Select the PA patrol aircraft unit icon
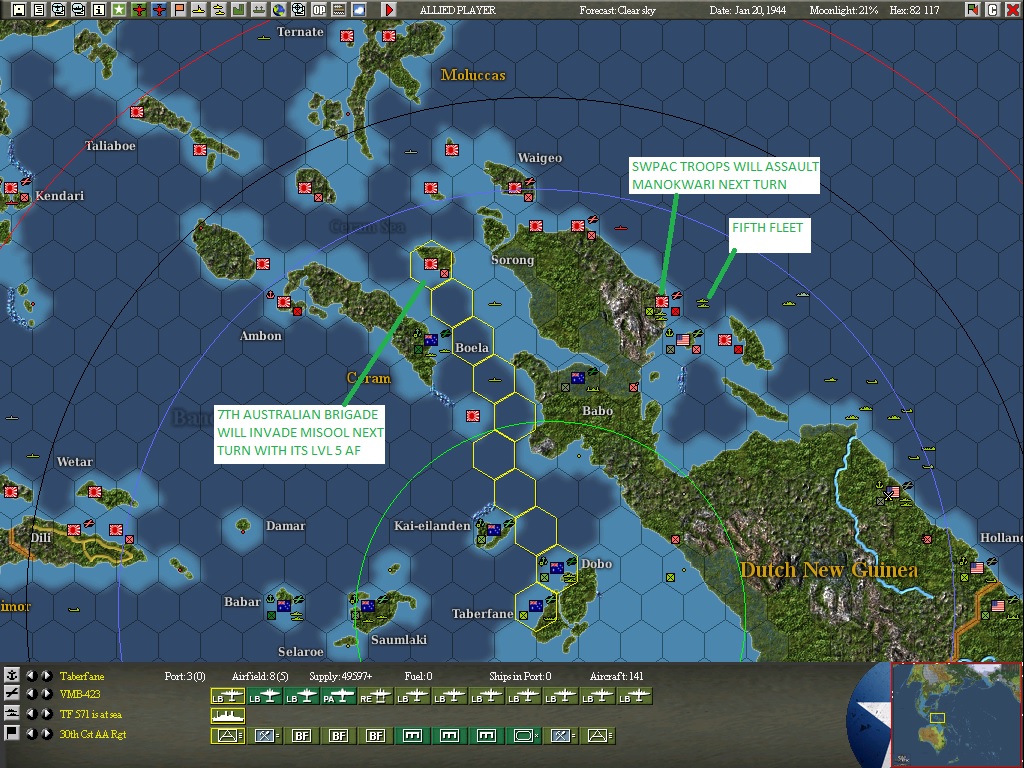This screenshot has width=1032, height=768. point(338,696)
